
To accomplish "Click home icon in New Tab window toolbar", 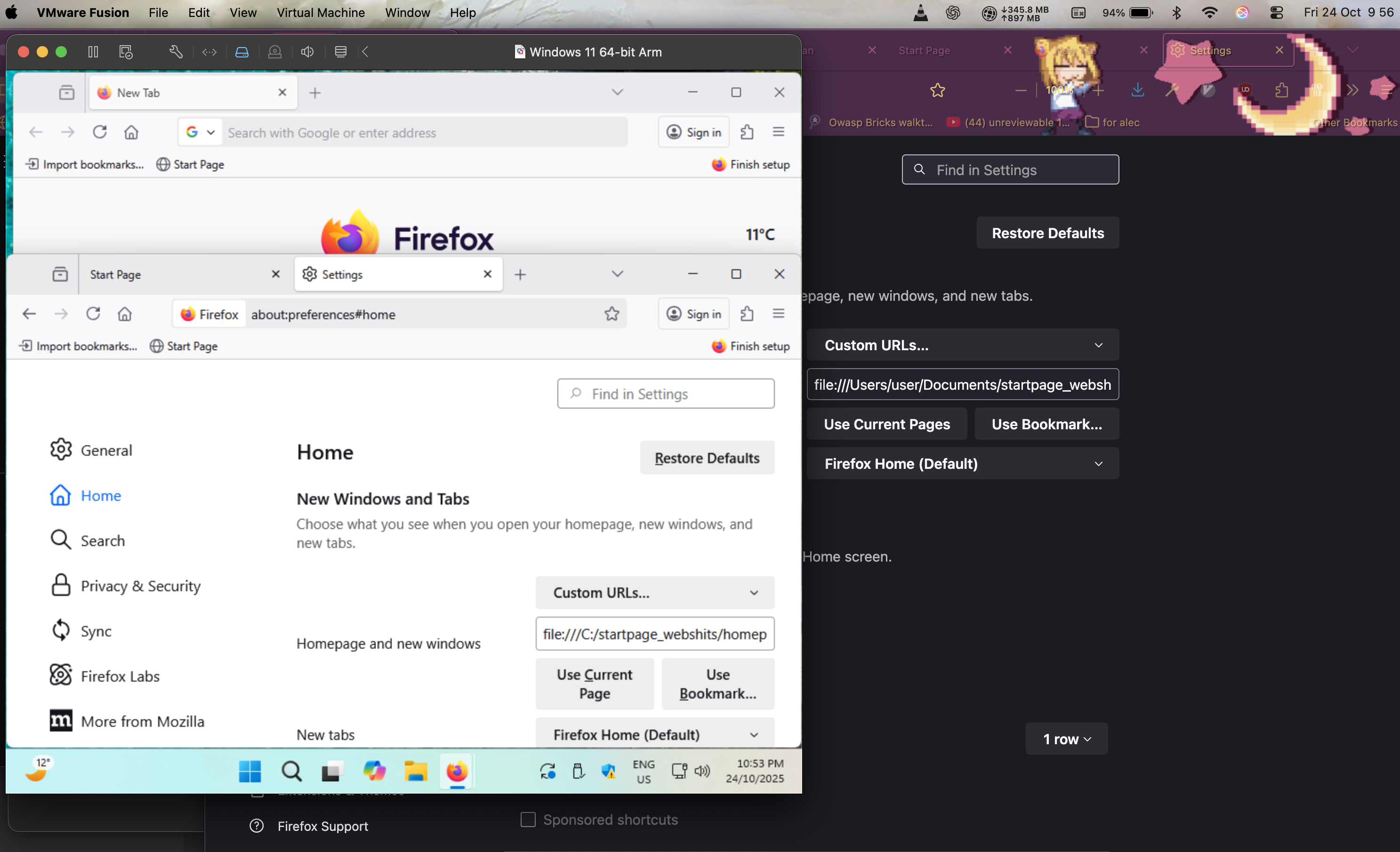I will [x=131, y=132].
